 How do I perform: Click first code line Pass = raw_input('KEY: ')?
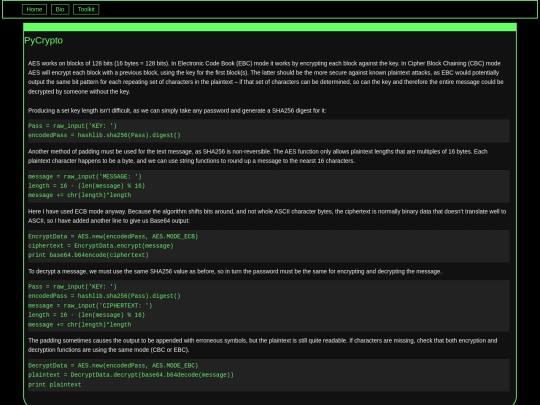(x=72, y=126)
